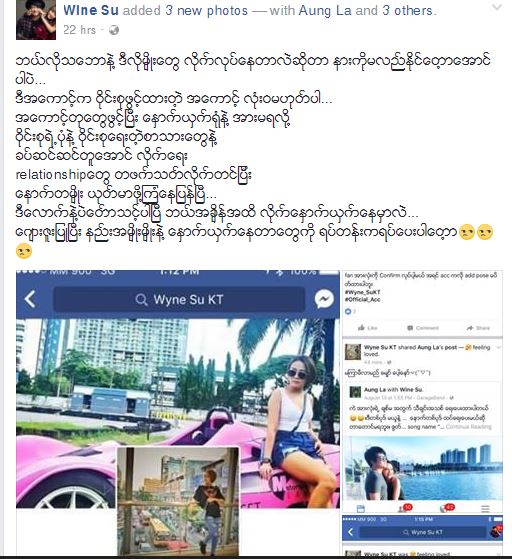The height and width of the screenshot is (559, 512).
Task: Click the globe privacy icon beside 22 hrs
Action: point(114,30)
